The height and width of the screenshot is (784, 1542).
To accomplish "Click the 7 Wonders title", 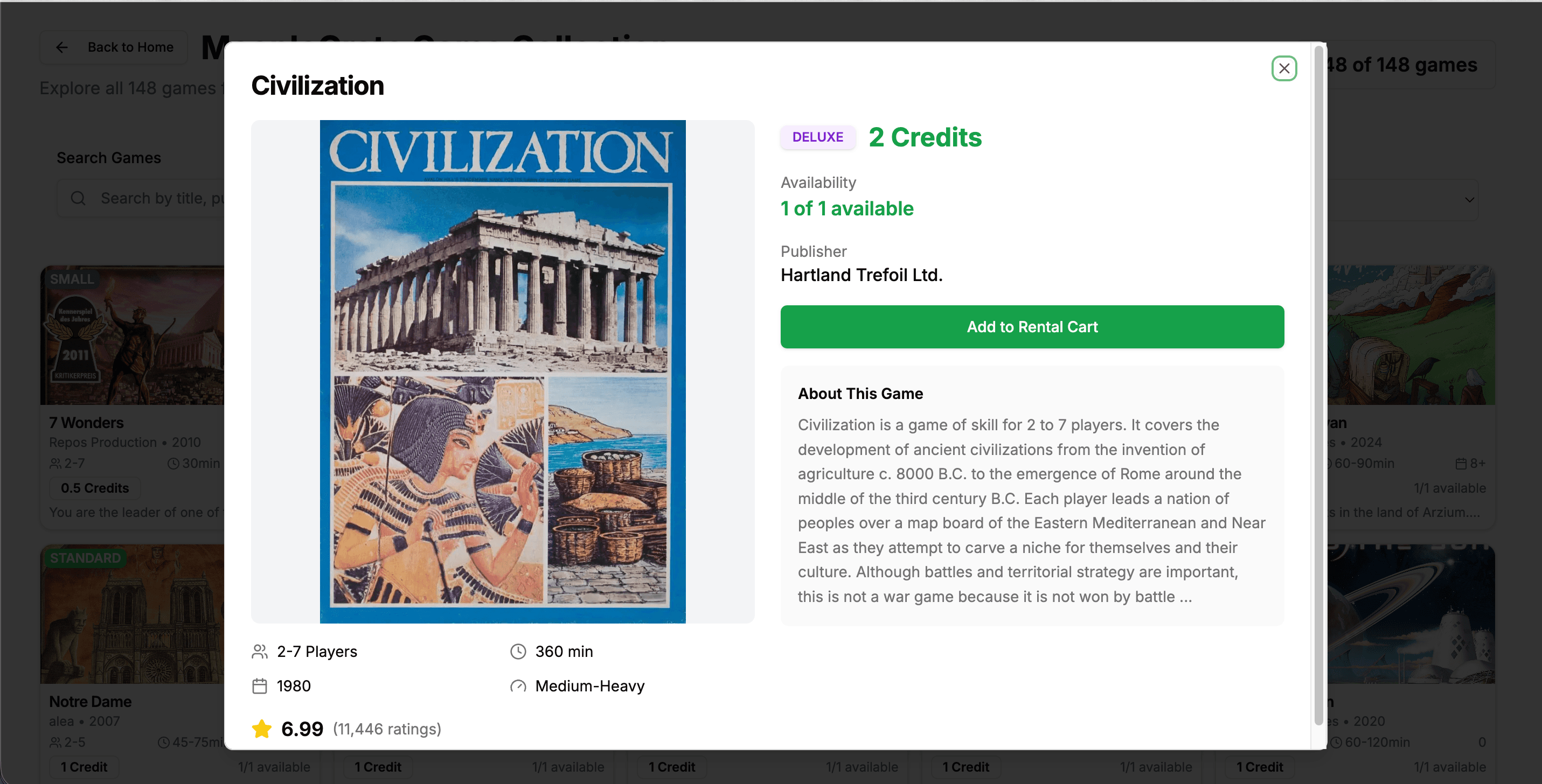I will 86,422.
